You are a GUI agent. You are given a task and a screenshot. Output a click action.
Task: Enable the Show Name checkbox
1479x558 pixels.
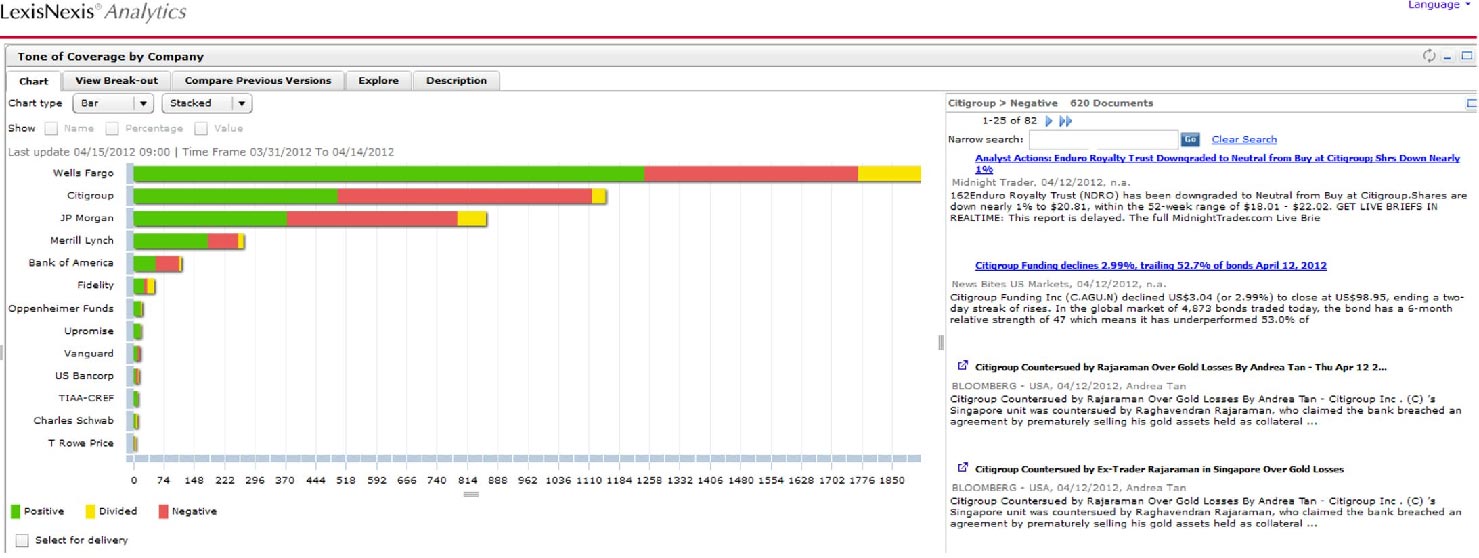pos(51,129)
